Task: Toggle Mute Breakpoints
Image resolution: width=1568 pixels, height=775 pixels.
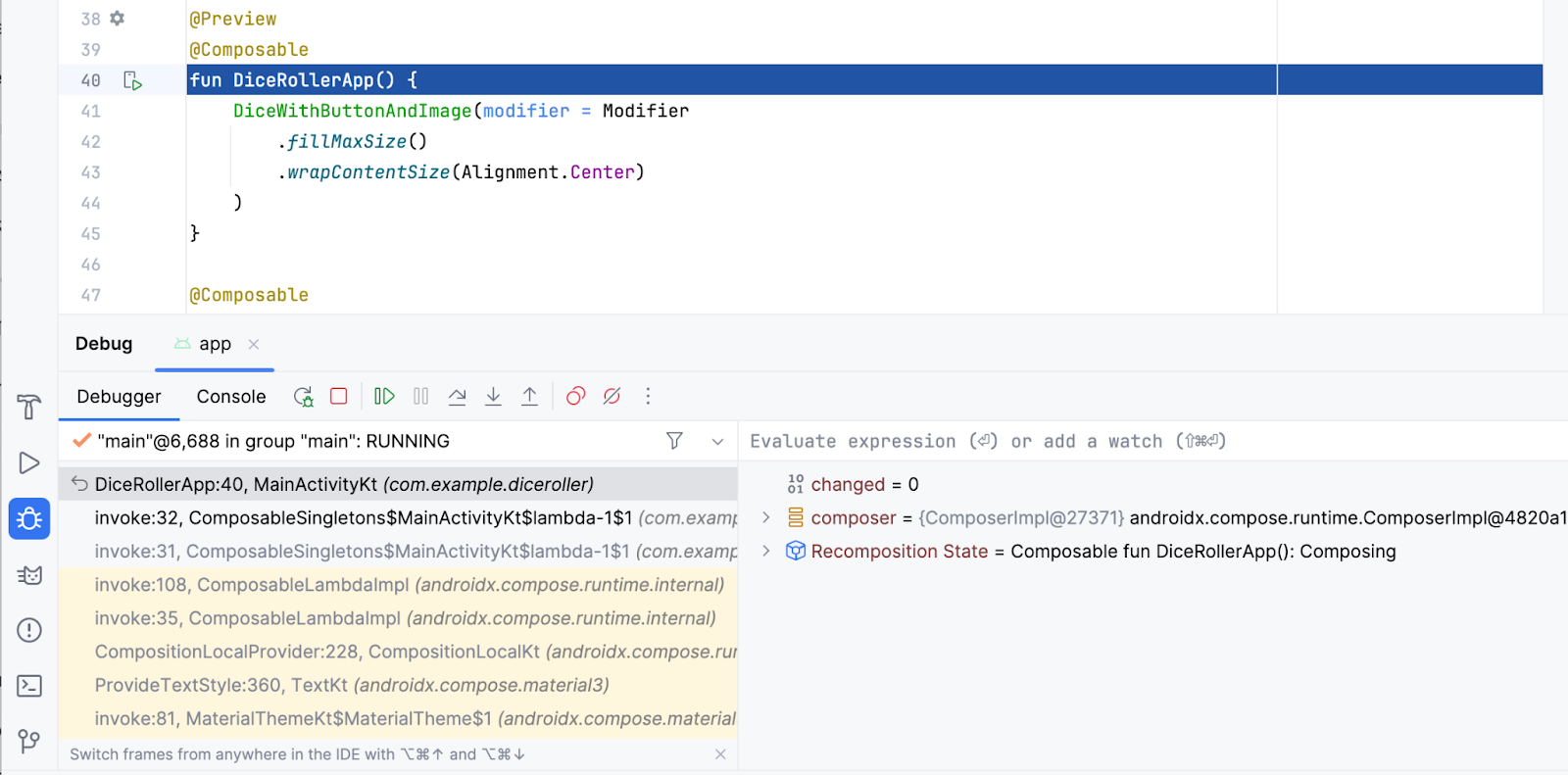Action: (x=612, y=397)
